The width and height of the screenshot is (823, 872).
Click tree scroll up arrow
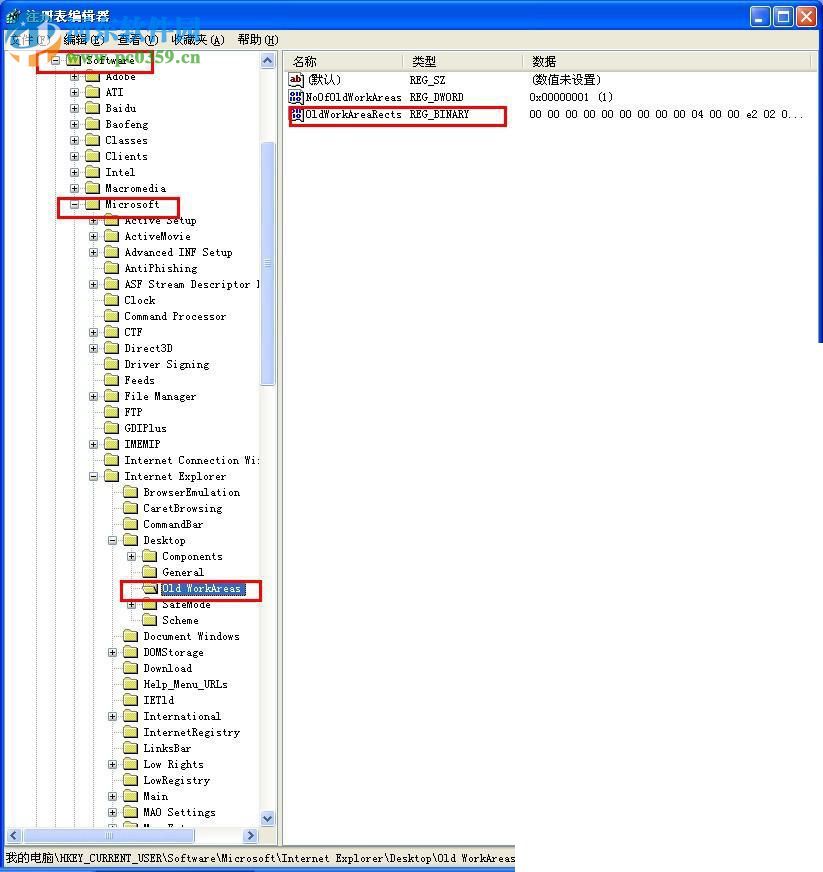[x=267, y=61]
